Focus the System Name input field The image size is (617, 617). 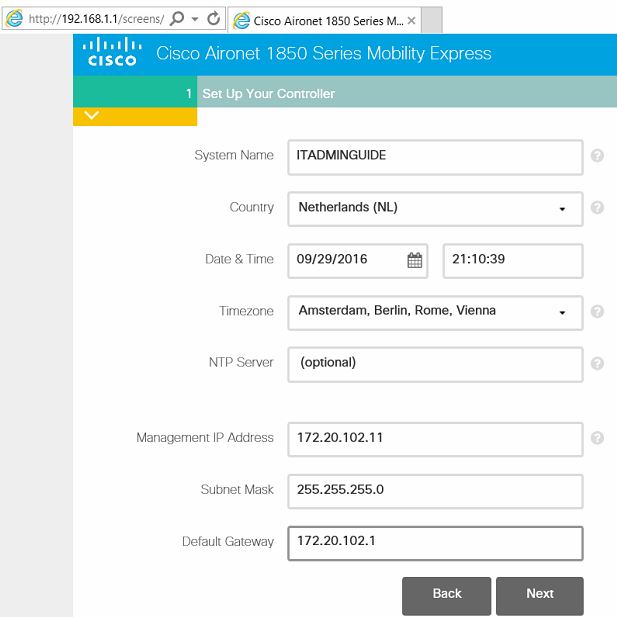[x=435, y=157]
